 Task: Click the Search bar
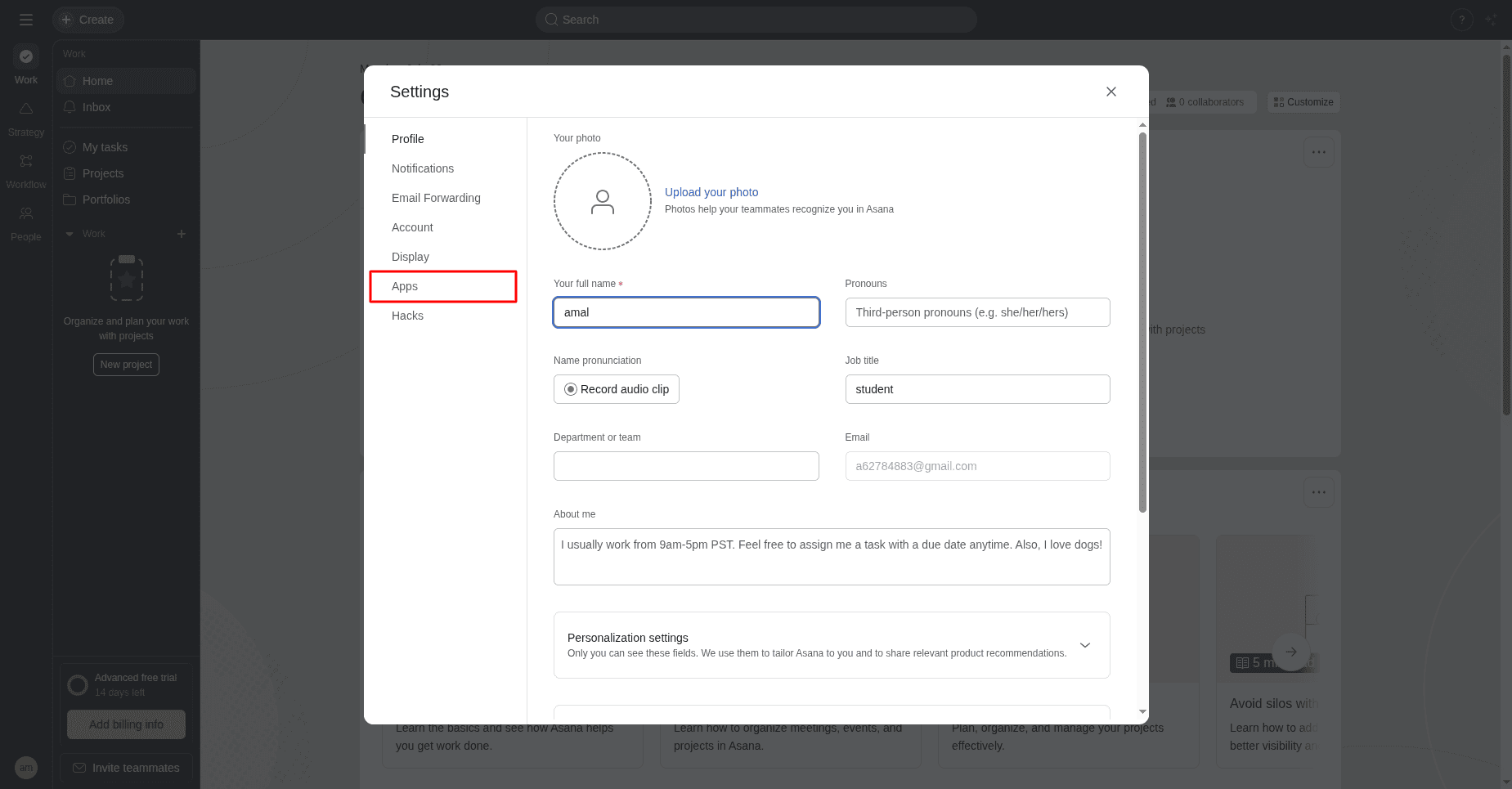pyautogui.click(x=756, y=20)
